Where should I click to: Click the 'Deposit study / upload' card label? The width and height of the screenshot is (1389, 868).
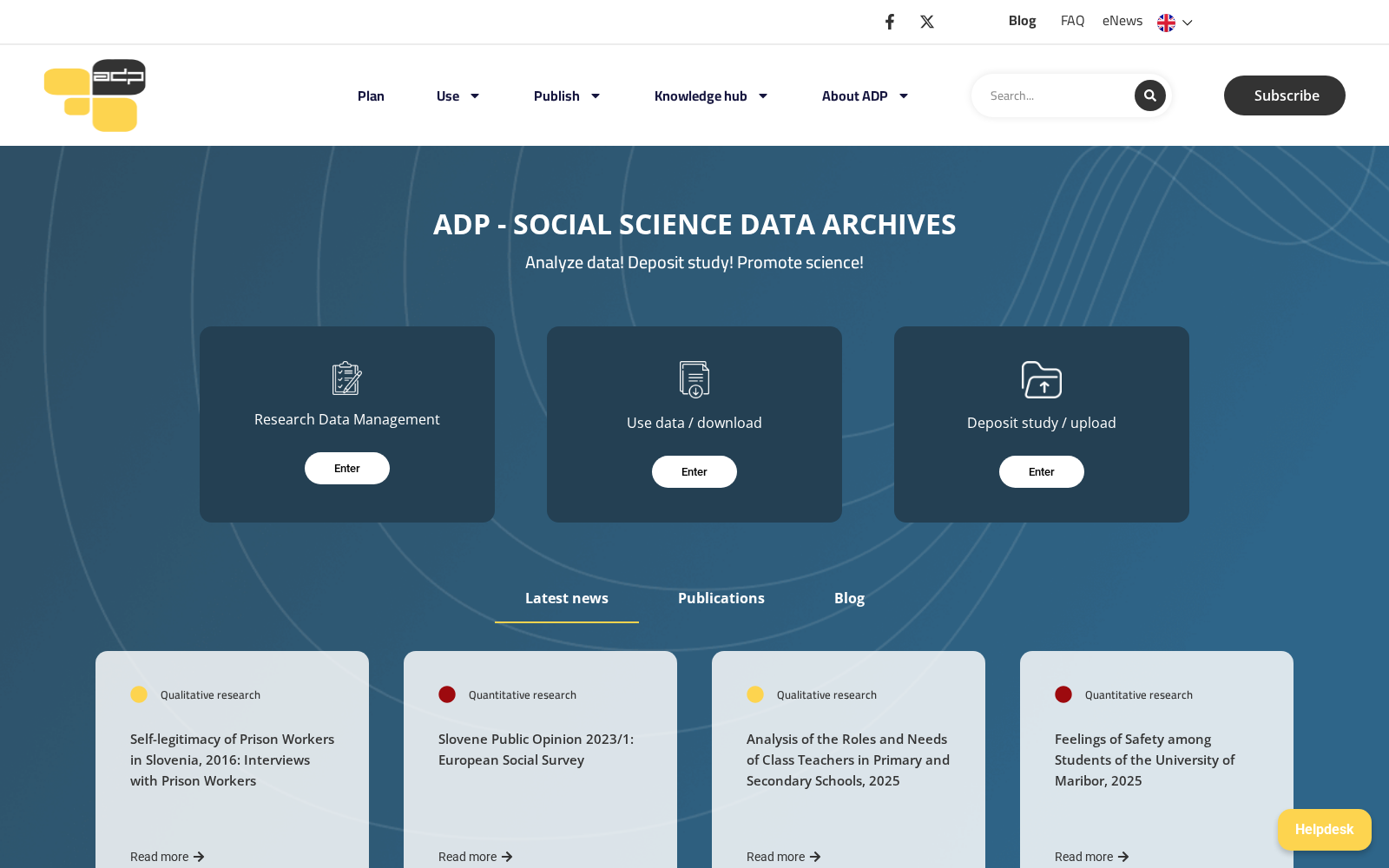click(x=1042, y=423)
